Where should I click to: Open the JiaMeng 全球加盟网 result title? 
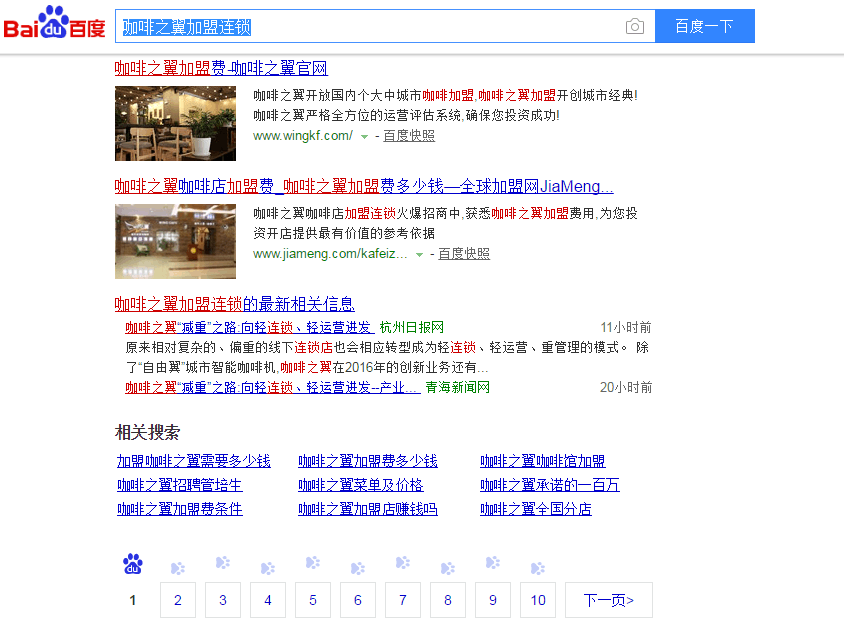pyautogui.click(x=364, y=186)
